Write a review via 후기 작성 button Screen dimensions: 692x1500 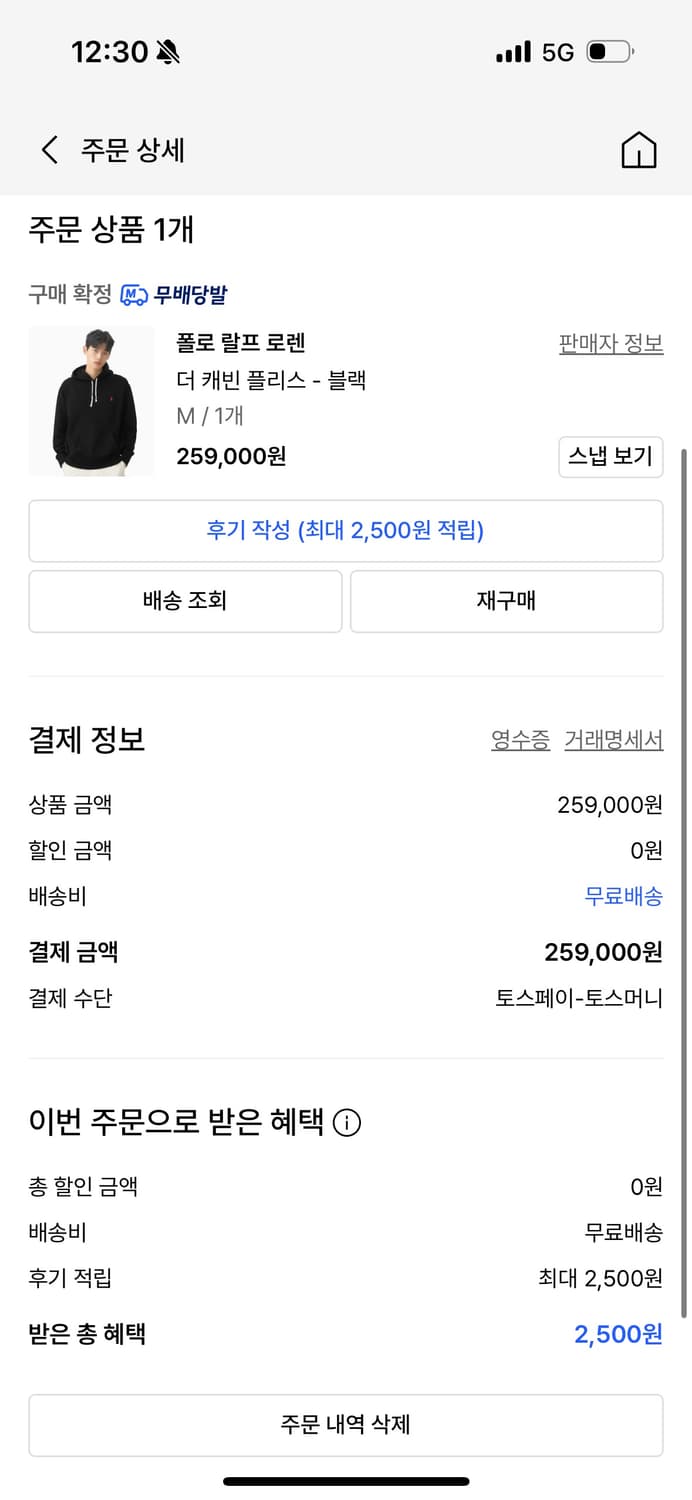345,531
